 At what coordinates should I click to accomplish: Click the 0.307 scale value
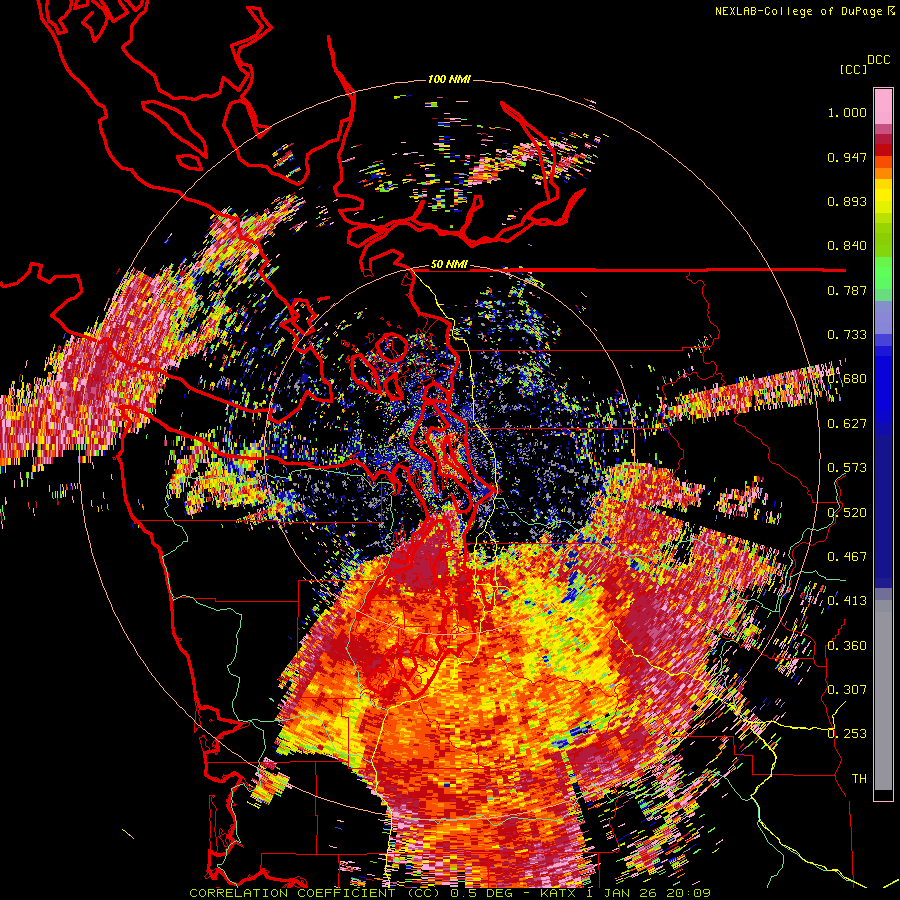(x=847, y=690)
